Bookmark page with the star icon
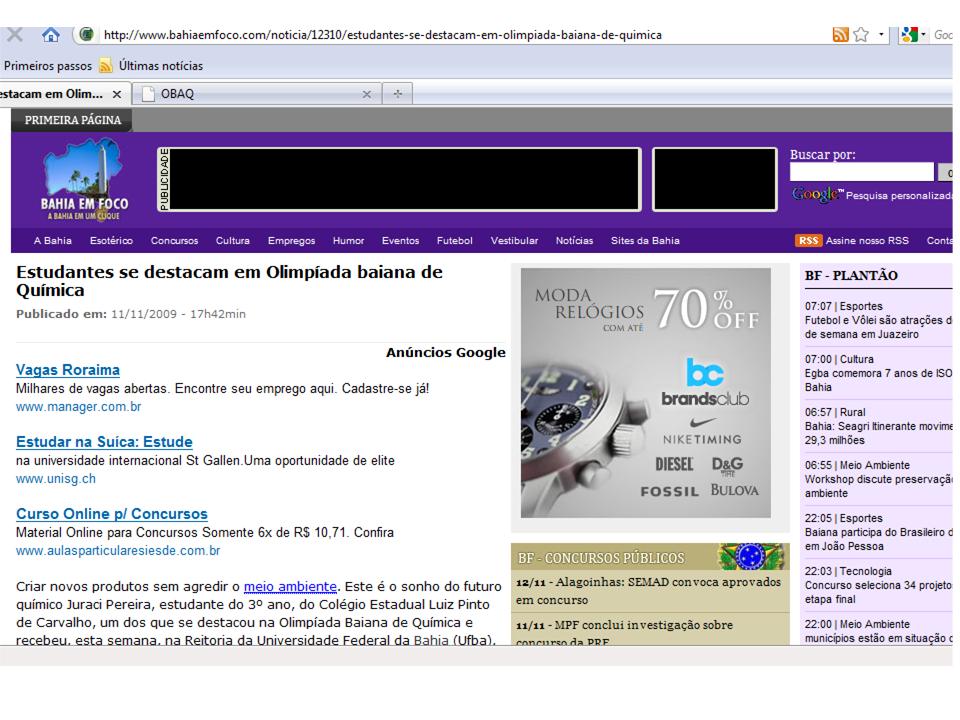 (861, 35)
